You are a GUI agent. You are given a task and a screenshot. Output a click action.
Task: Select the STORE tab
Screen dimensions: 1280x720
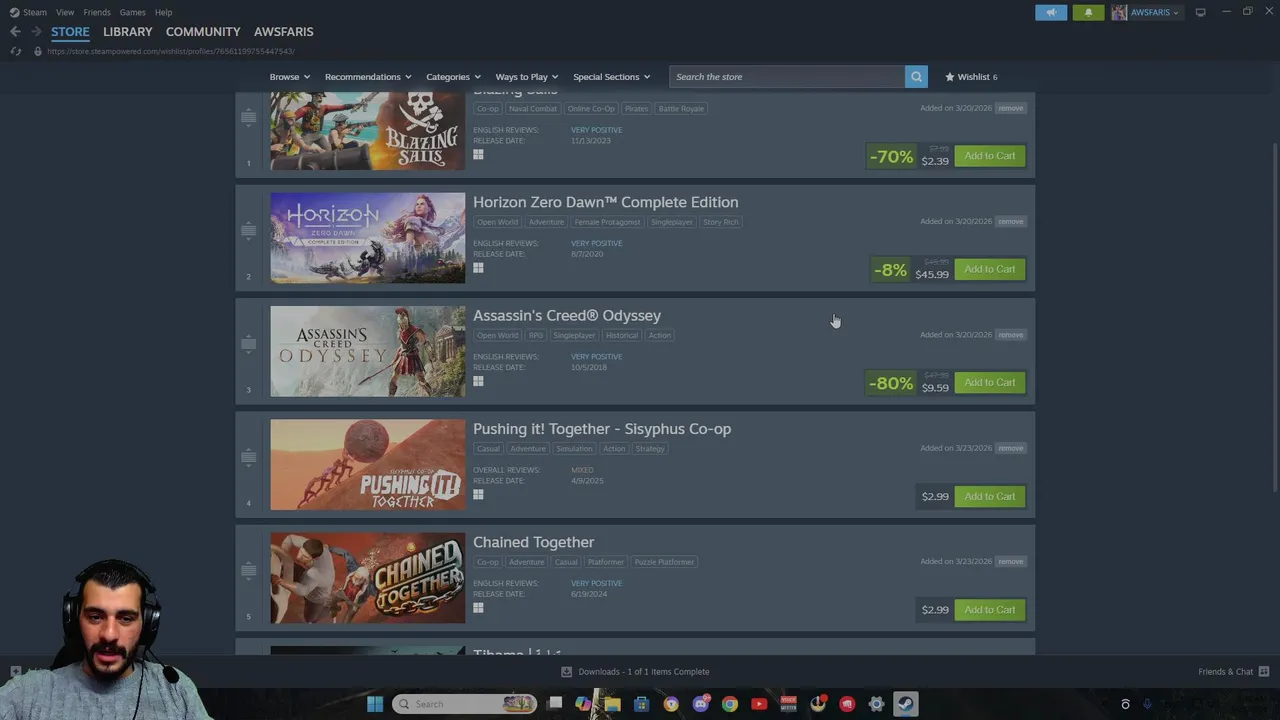click(x=70, y=32)
